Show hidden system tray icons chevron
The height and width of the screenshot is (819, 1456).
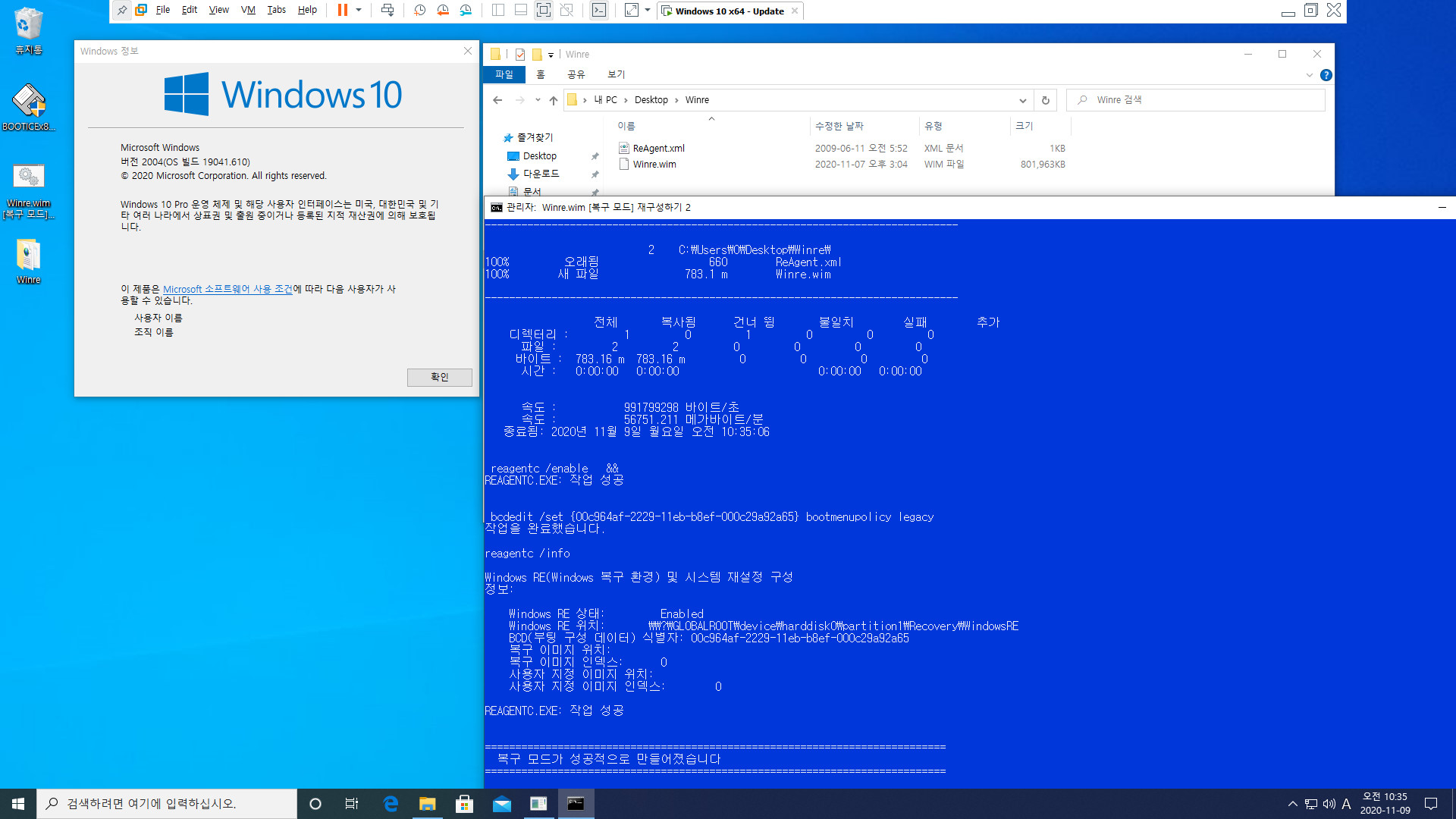tap(1293, 804)
